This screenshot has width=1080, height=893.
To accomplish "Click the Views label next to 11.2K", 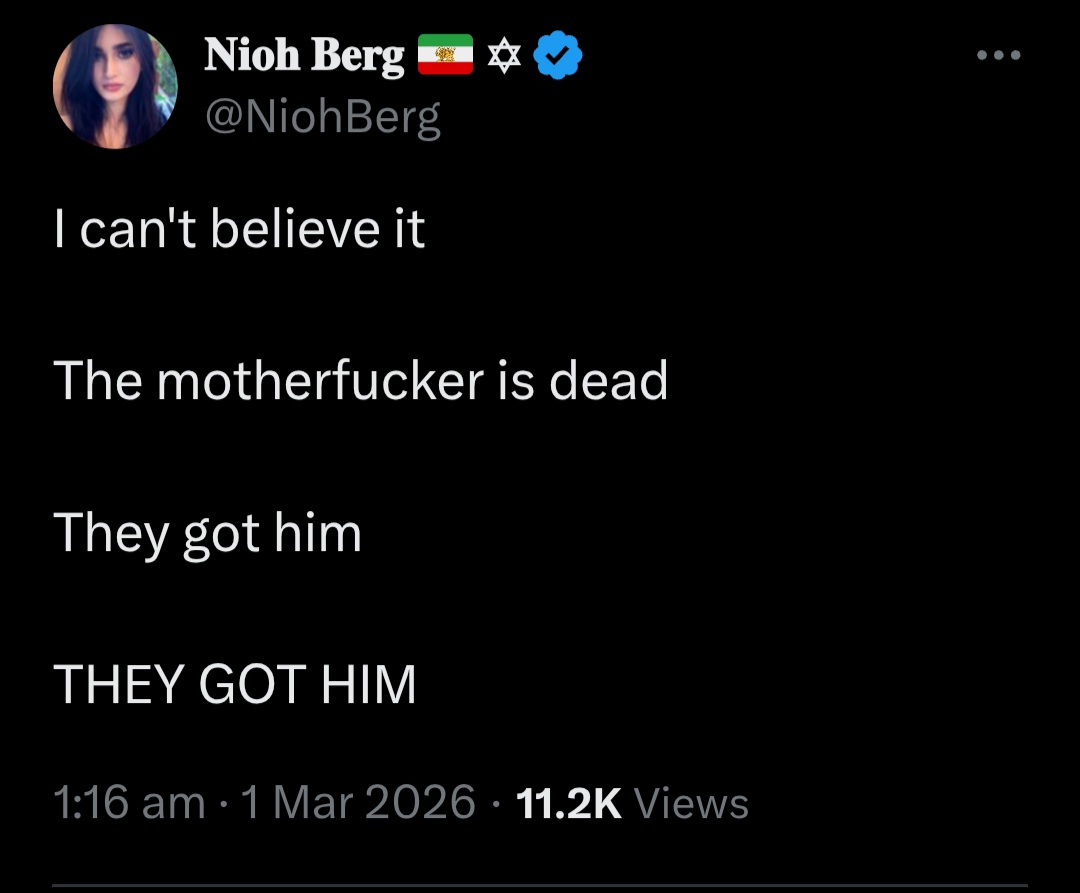I will 691,803.
